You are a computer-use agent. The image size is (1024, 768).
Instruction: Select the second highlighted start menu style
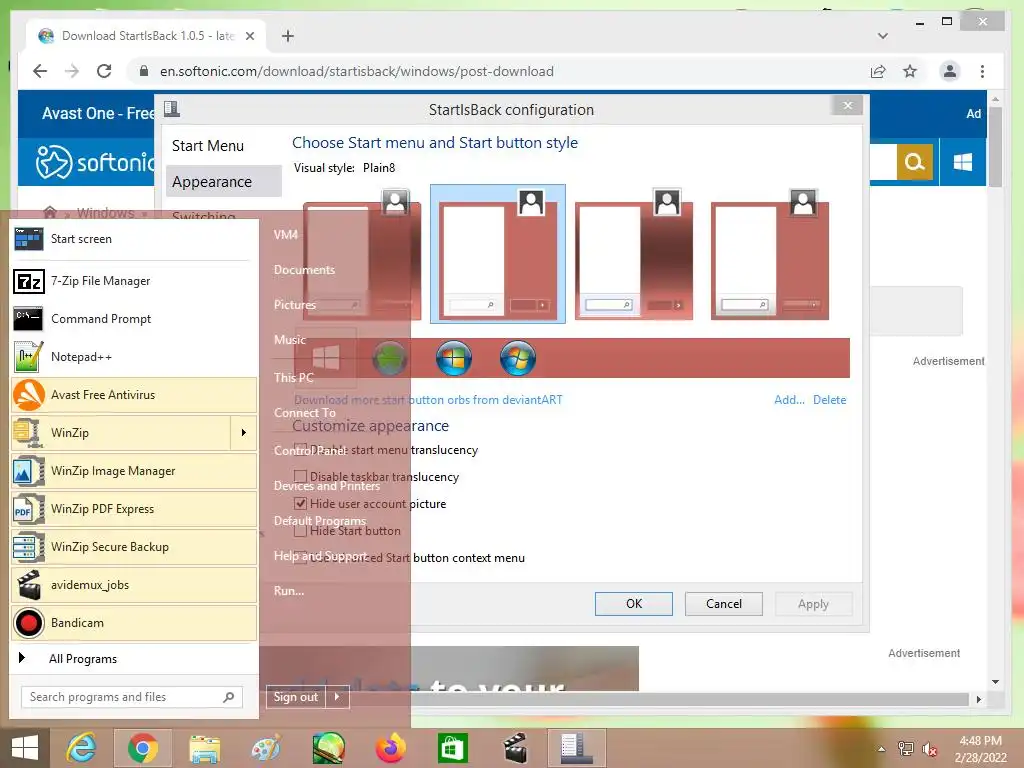click(498, 254)
